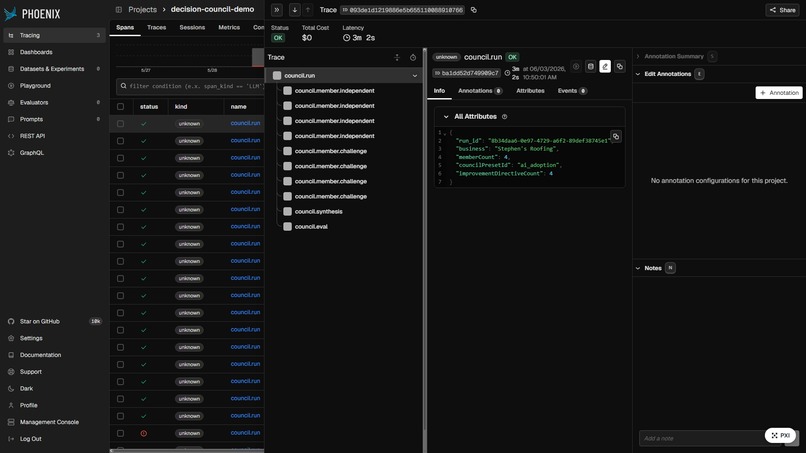Screen dimensions: 806x453
Task: Click the Phoenix logo
Action: (x=32, y=14)
